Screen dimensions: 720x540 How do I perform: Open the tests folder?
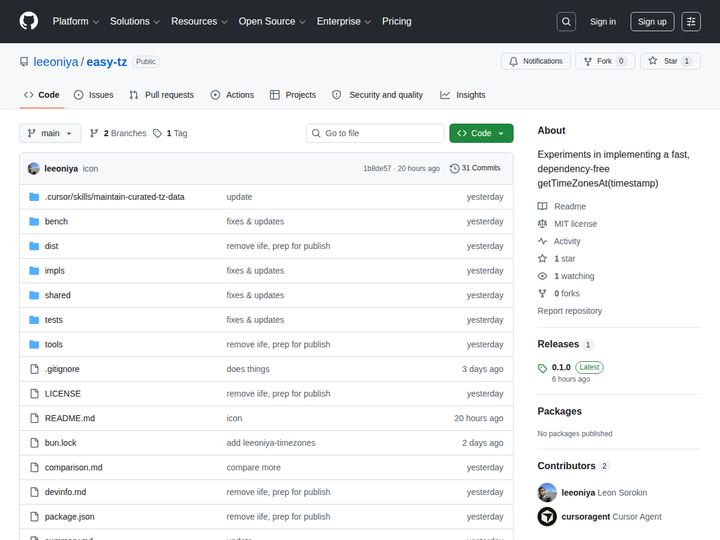coord(53,320)
